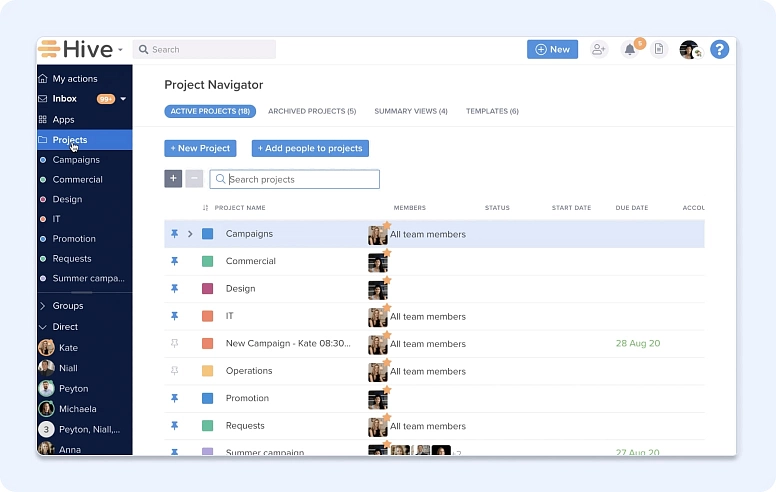Open the help question mark icon

pyautogui.click(x=719, y=49)
